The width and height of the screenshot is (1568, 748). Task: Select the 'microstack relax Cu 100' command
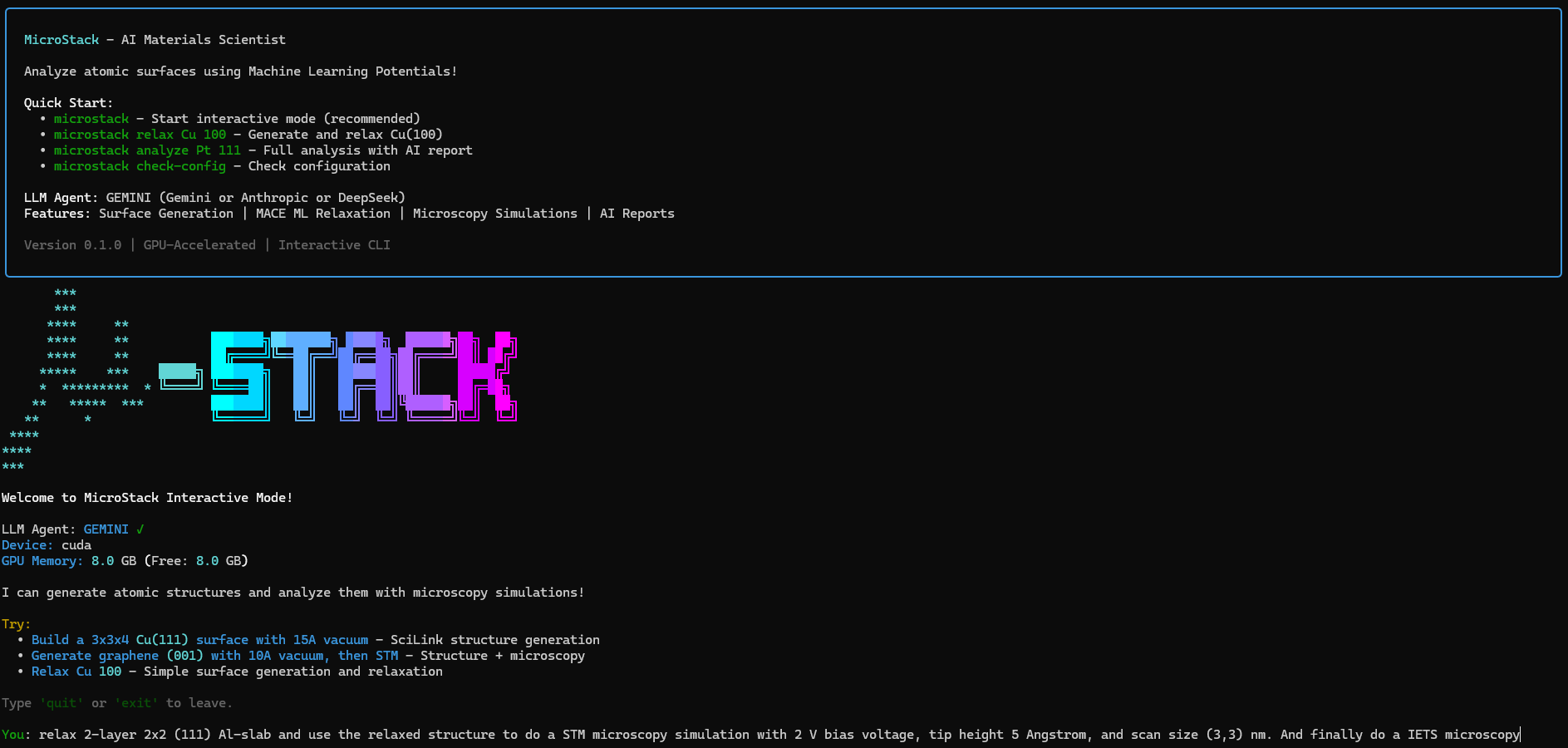coord(140,135)
